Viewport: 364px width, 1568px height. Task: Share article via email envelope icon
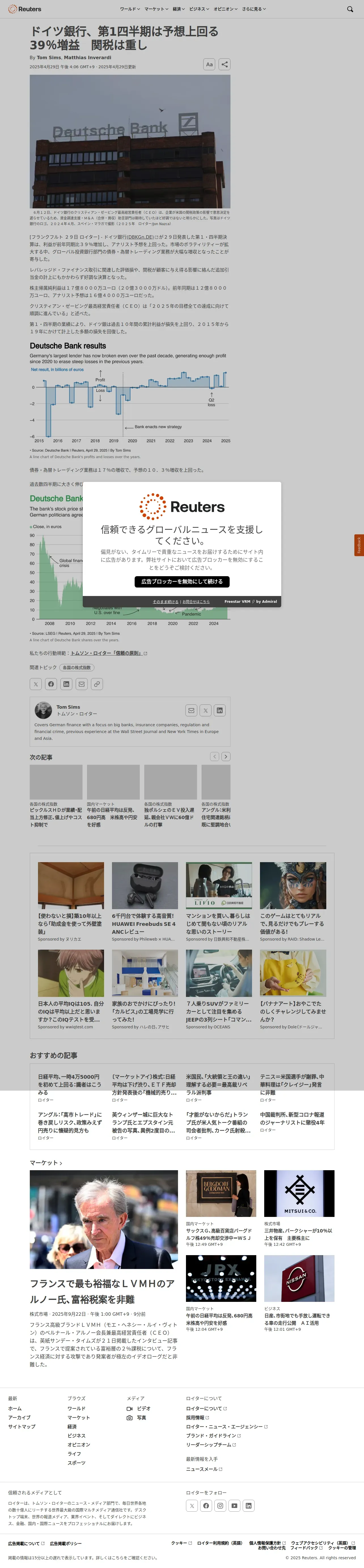82,684
